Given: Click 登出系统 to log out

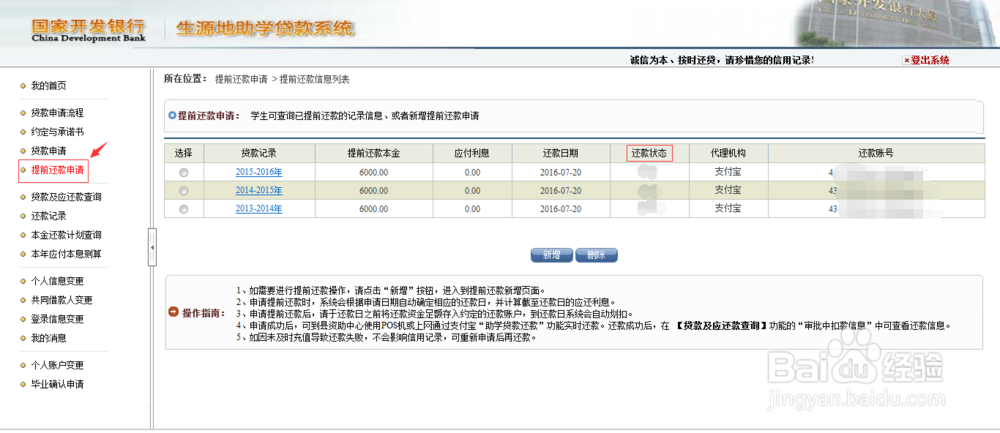Looking at the screenshot, I should pos(926,61).
